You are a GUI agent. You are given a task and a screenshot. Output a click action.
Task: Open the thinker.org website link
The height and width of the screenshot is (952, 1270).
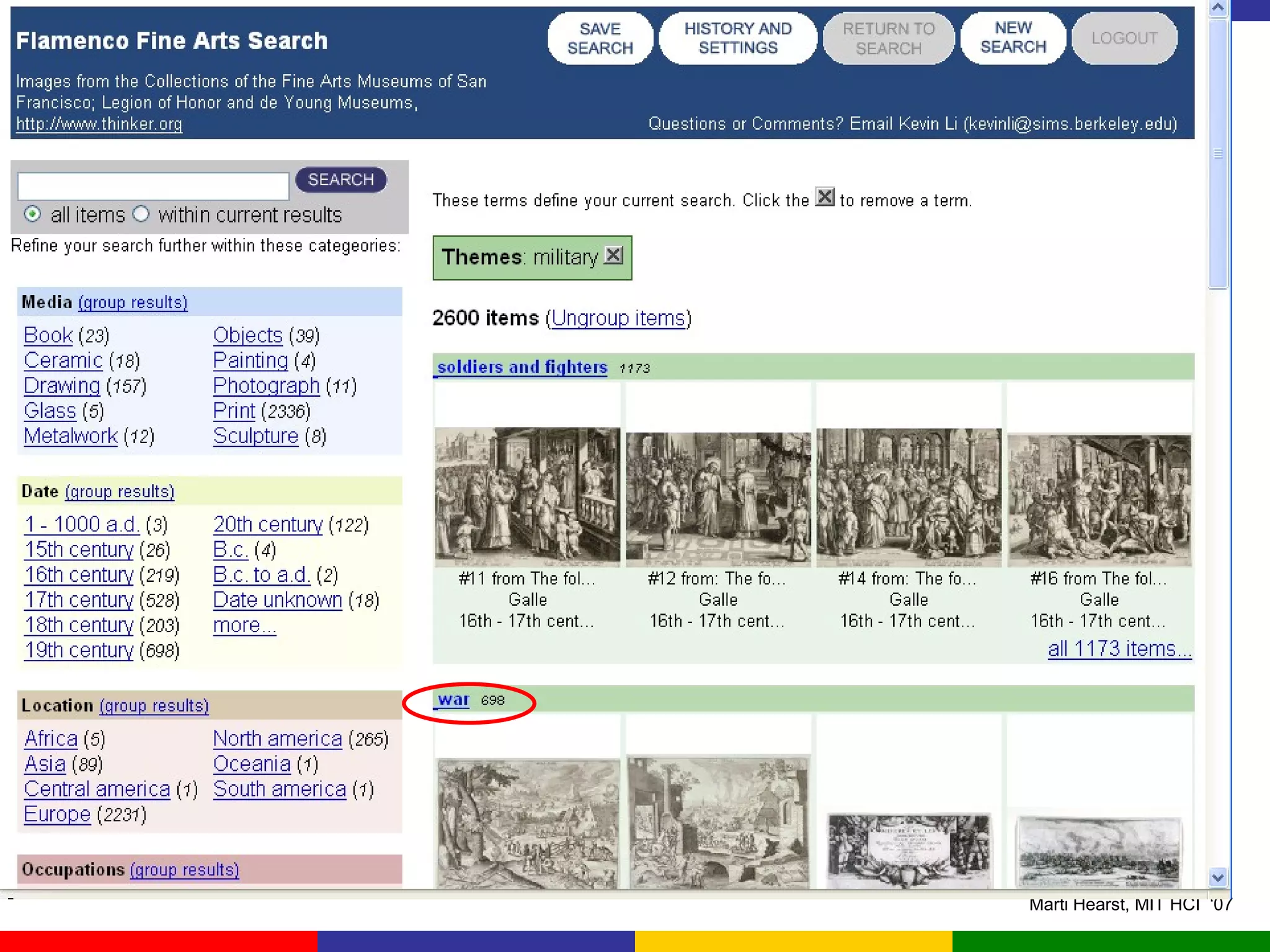pos(99,124)
